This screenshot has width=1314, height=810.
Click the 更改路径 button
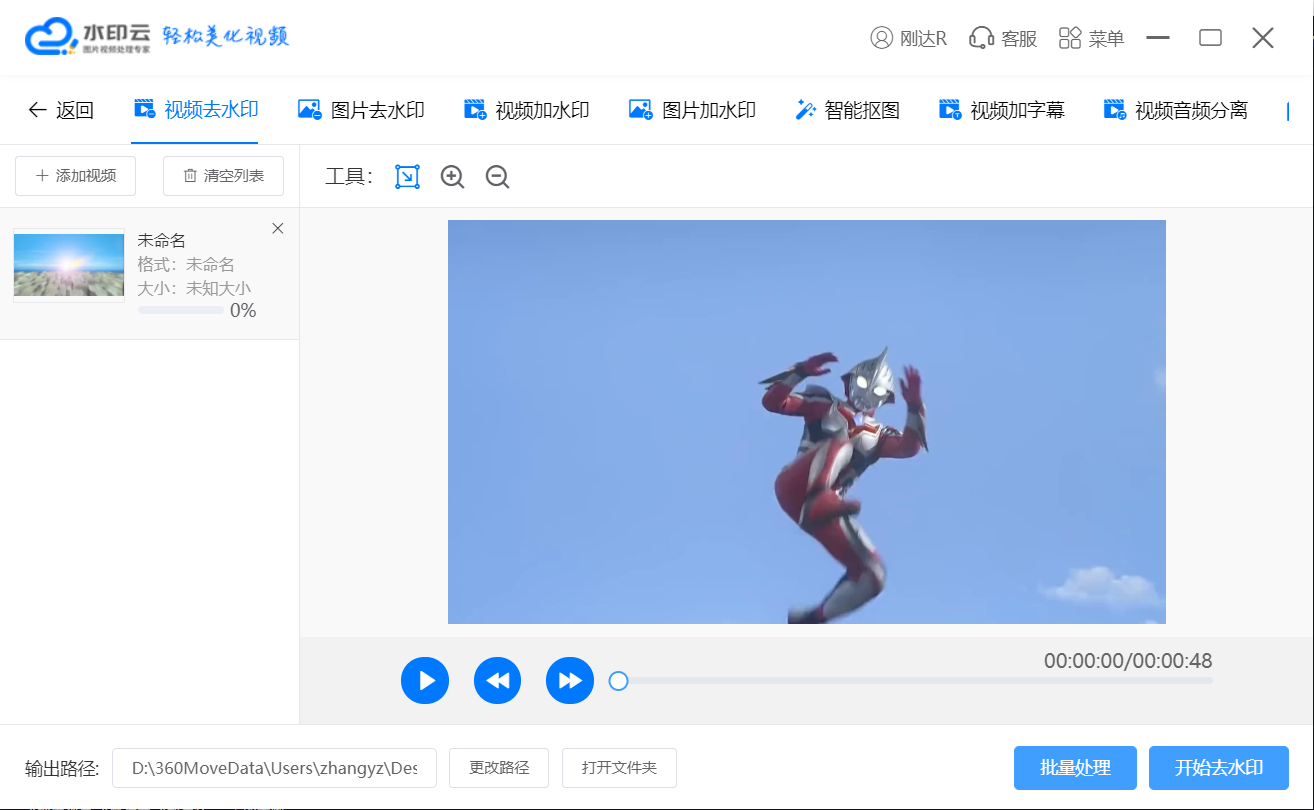point(499,768)
